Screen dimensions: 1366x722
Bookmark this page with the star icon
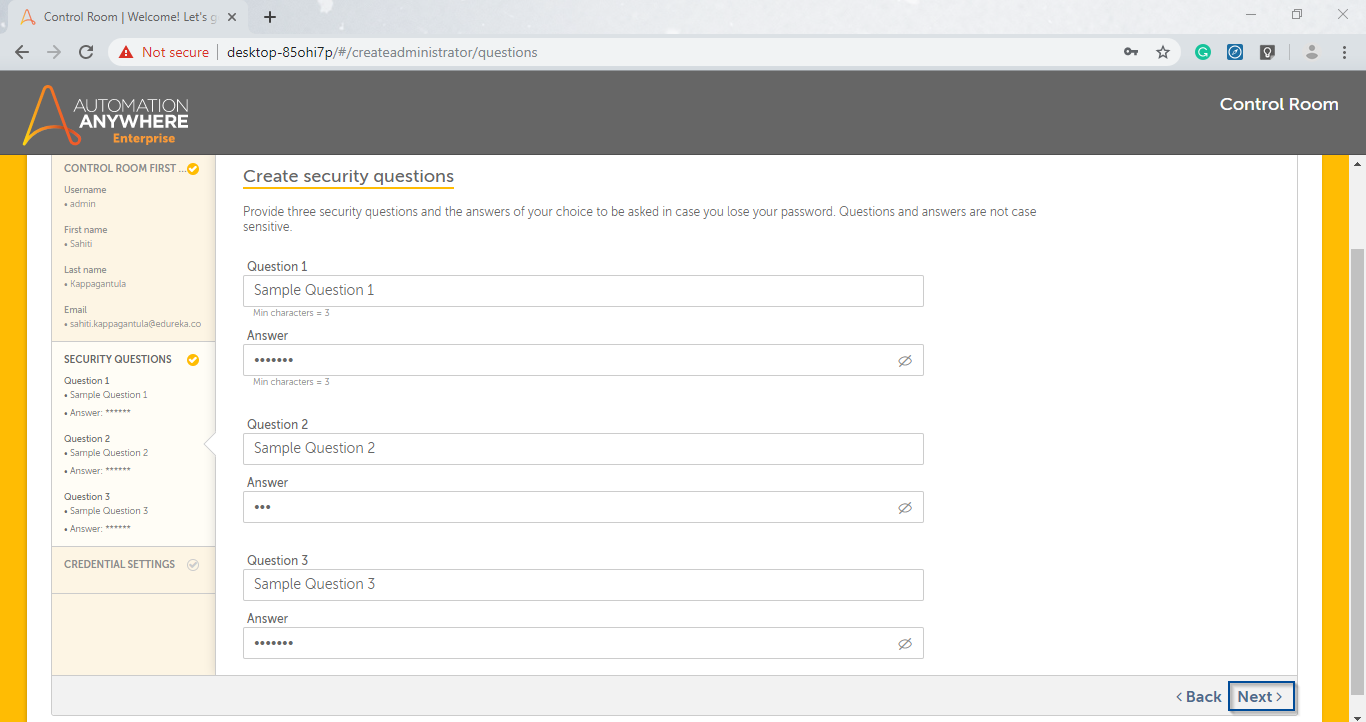(1162, 52)
